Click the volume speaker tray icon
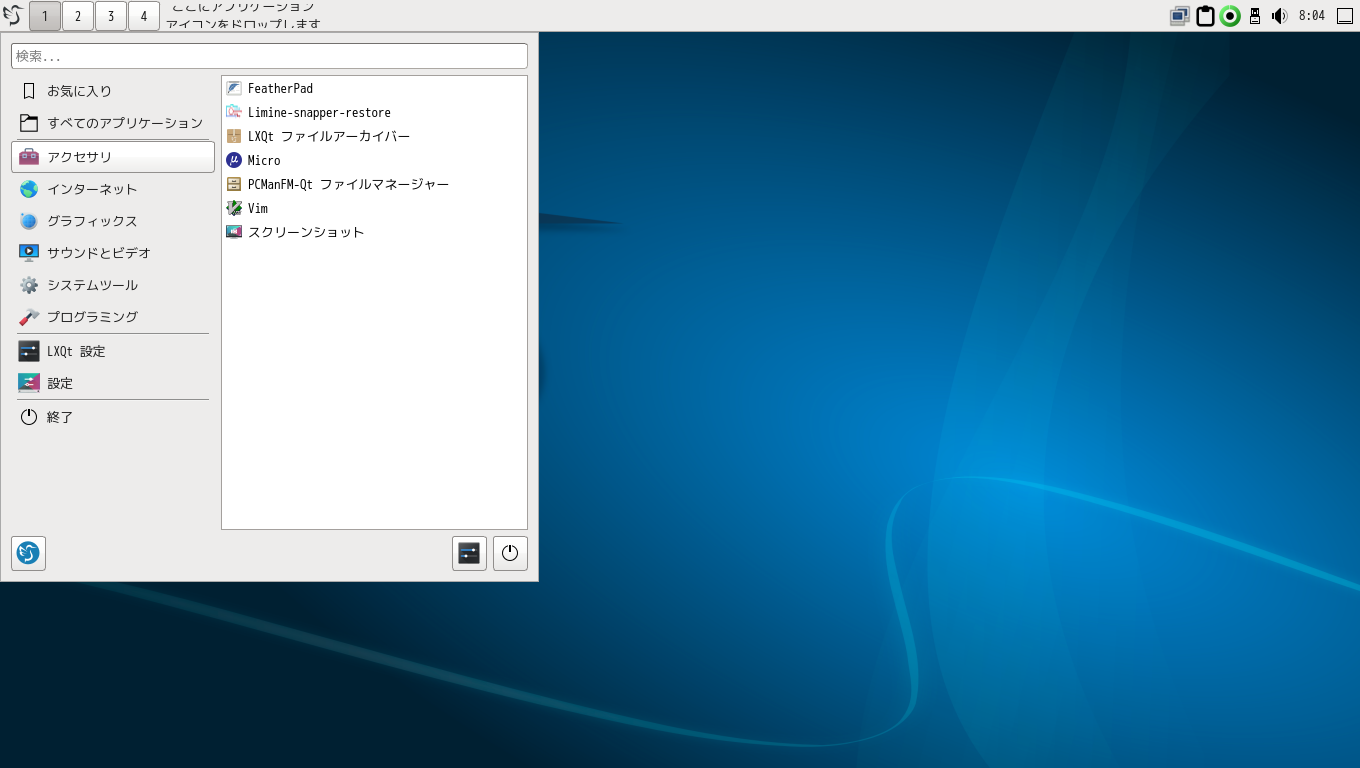 click(1279, 16)
